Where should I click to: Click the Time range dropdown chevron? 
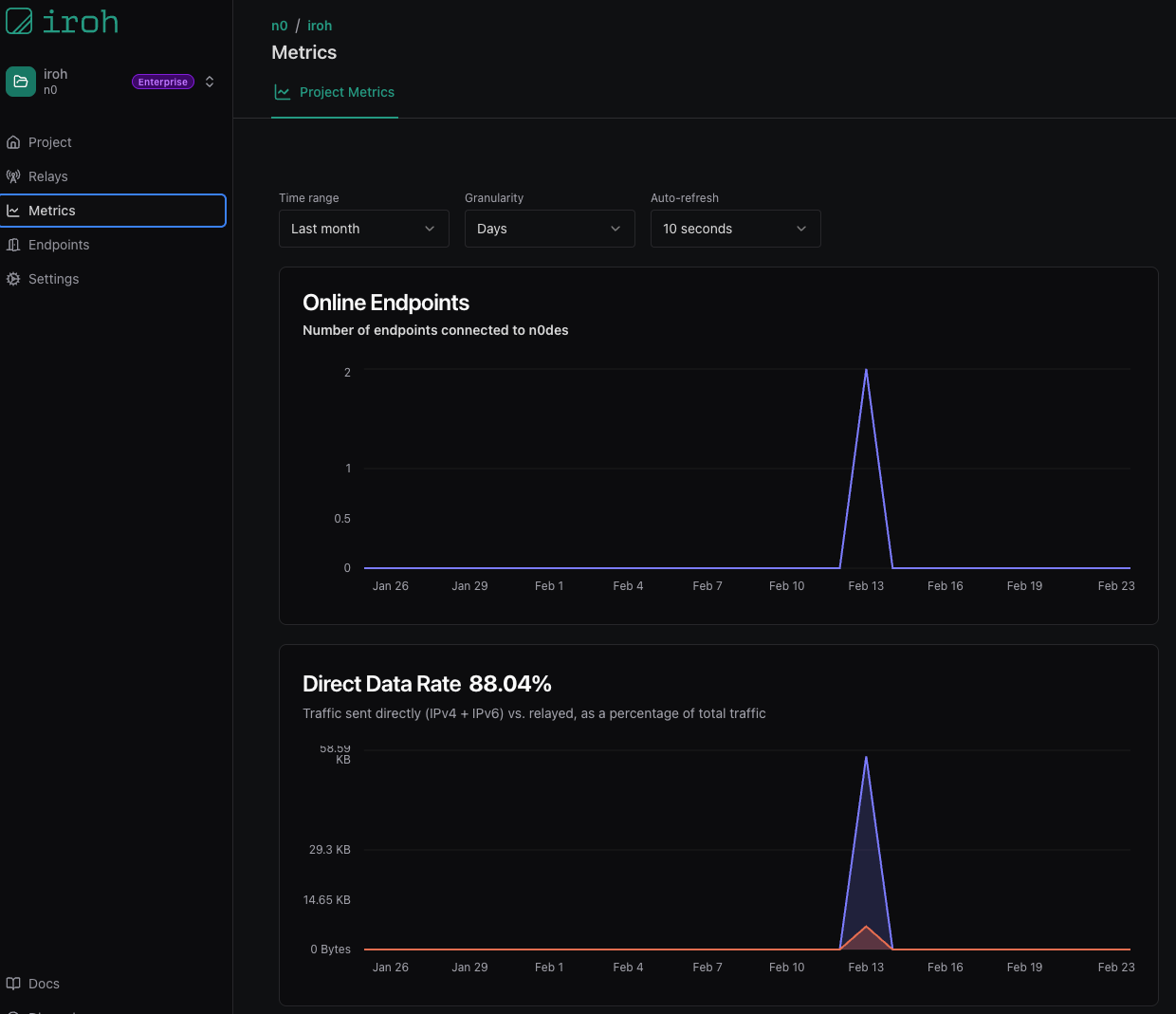(430, 229)
